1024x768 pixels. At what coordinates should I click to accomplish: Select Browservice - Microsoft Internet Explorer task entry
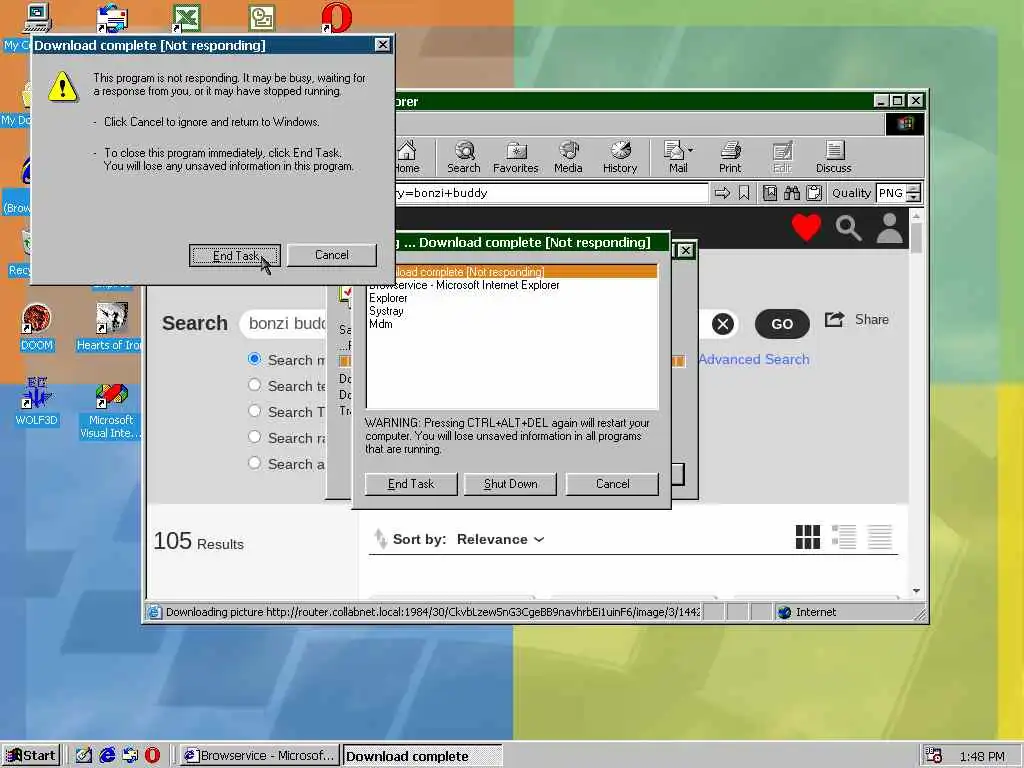click(x=464, y=285)
